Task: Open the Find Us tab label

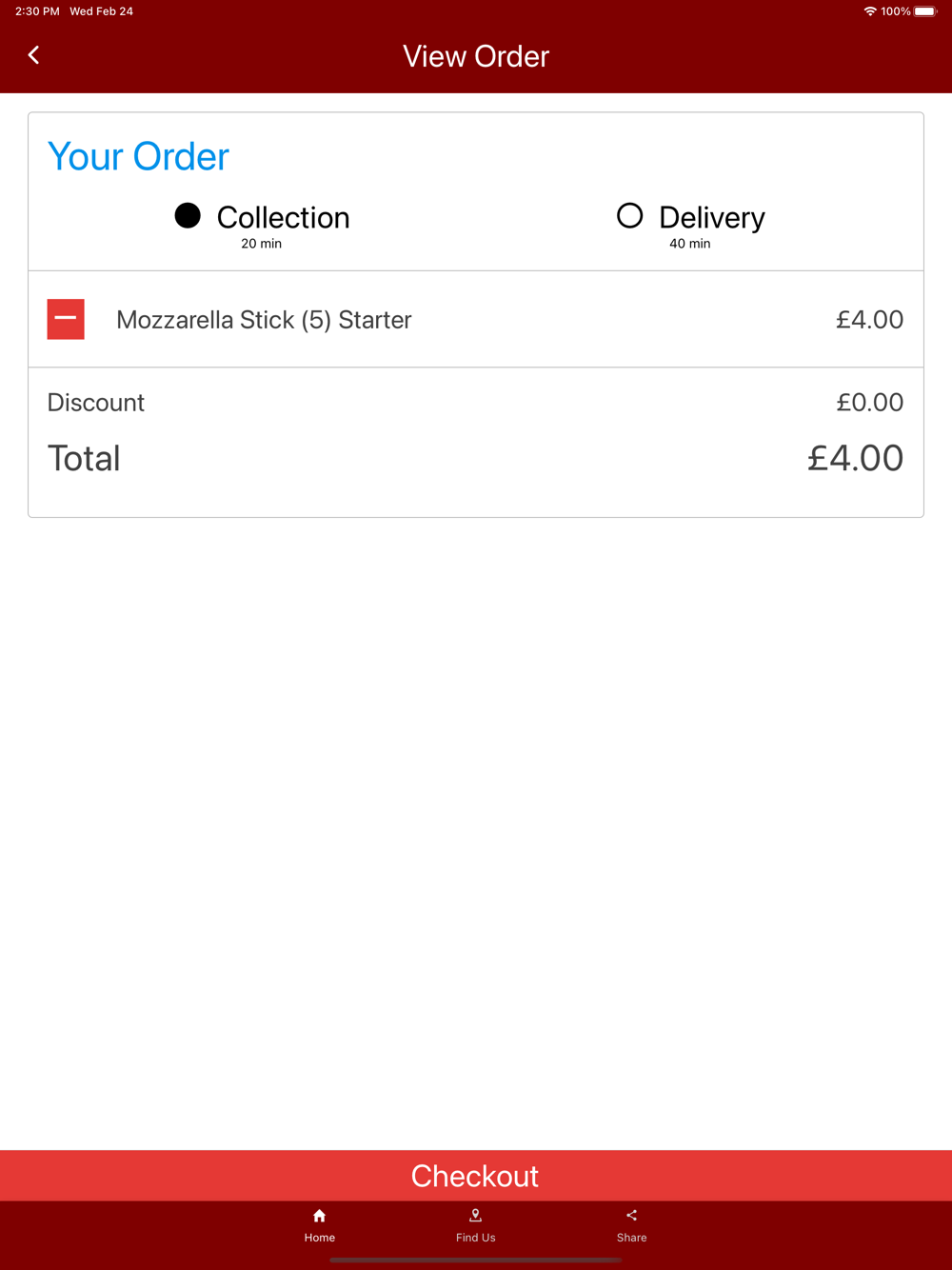Action: pyautogui.click(x=475, y=1238)
